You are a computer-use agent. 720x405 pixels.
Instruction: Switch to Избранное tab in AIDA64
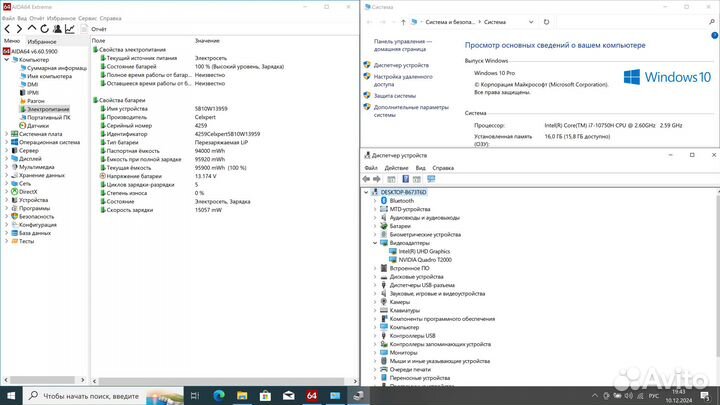(42, 41)
